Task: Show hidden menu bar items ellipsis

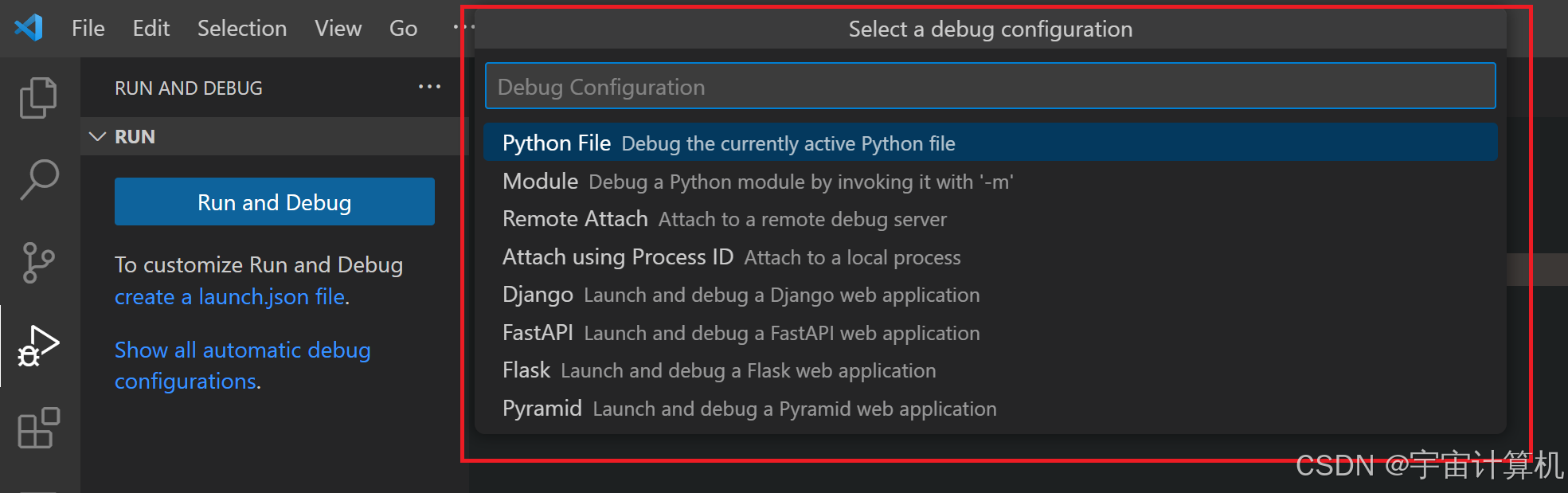Action: pyautogui.click(x=463, y=27)
